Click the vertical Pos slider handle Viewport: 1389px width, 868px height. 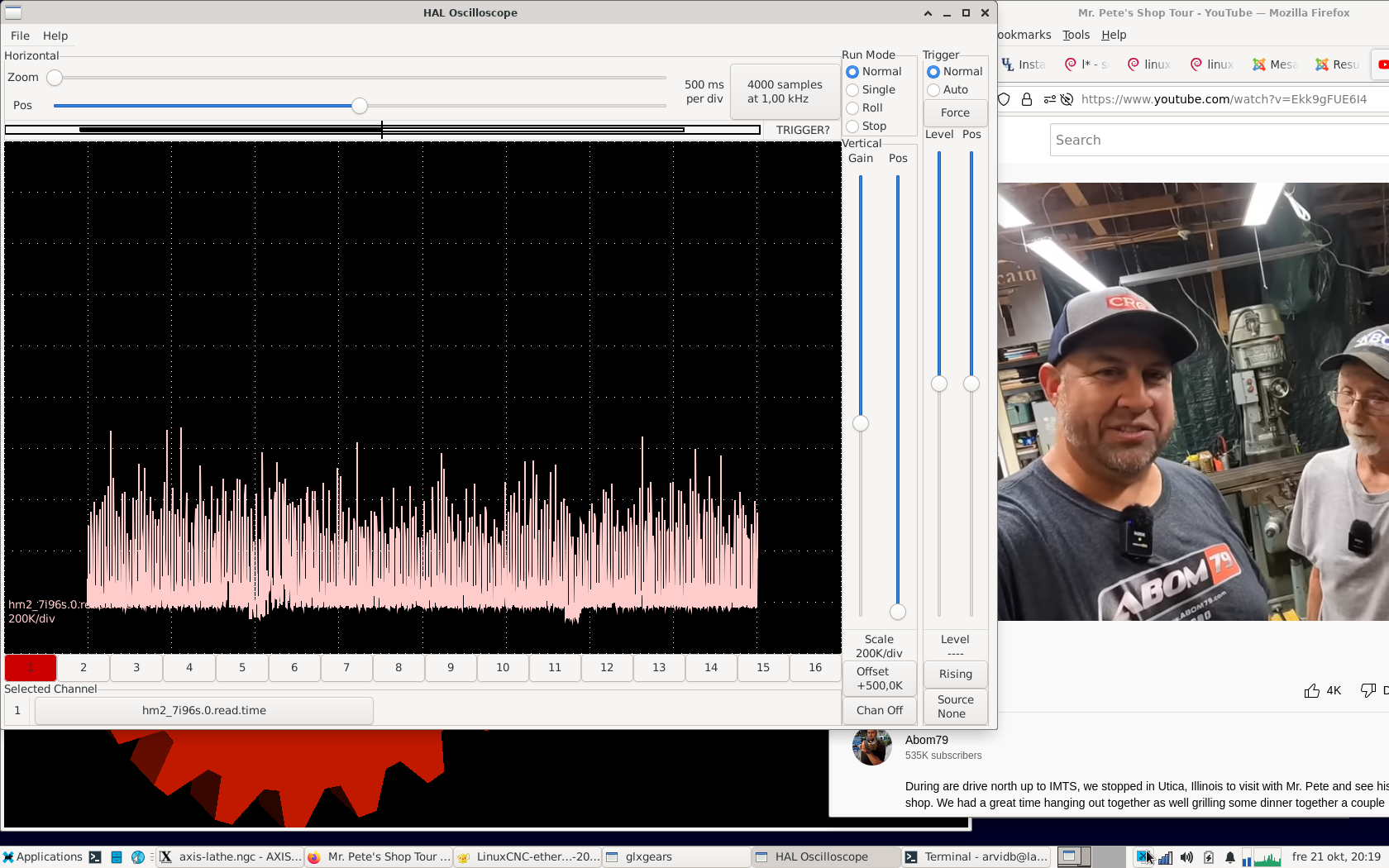click(x=898, y=612)
